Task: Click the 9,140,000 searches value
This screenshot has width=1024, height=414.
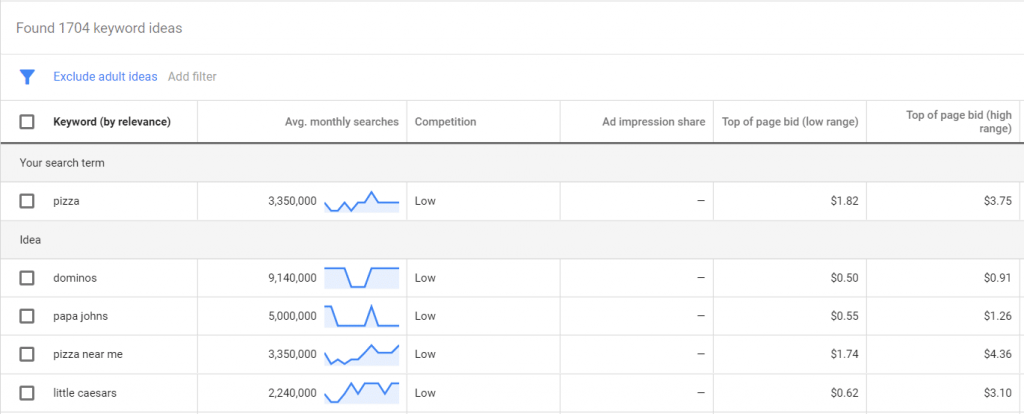Action: point(293,278)
